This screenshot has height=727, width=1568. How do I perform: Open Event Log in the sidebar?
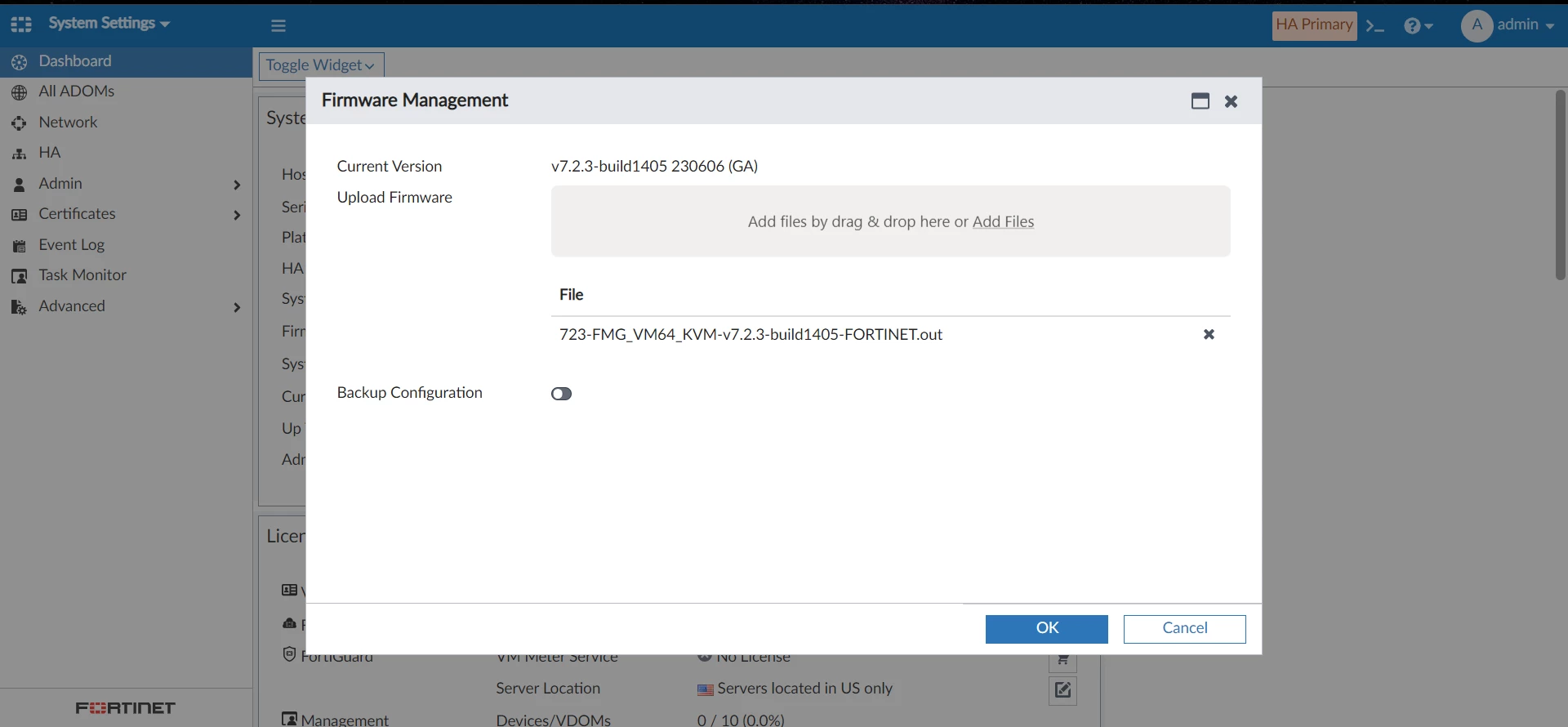[126, 245]
